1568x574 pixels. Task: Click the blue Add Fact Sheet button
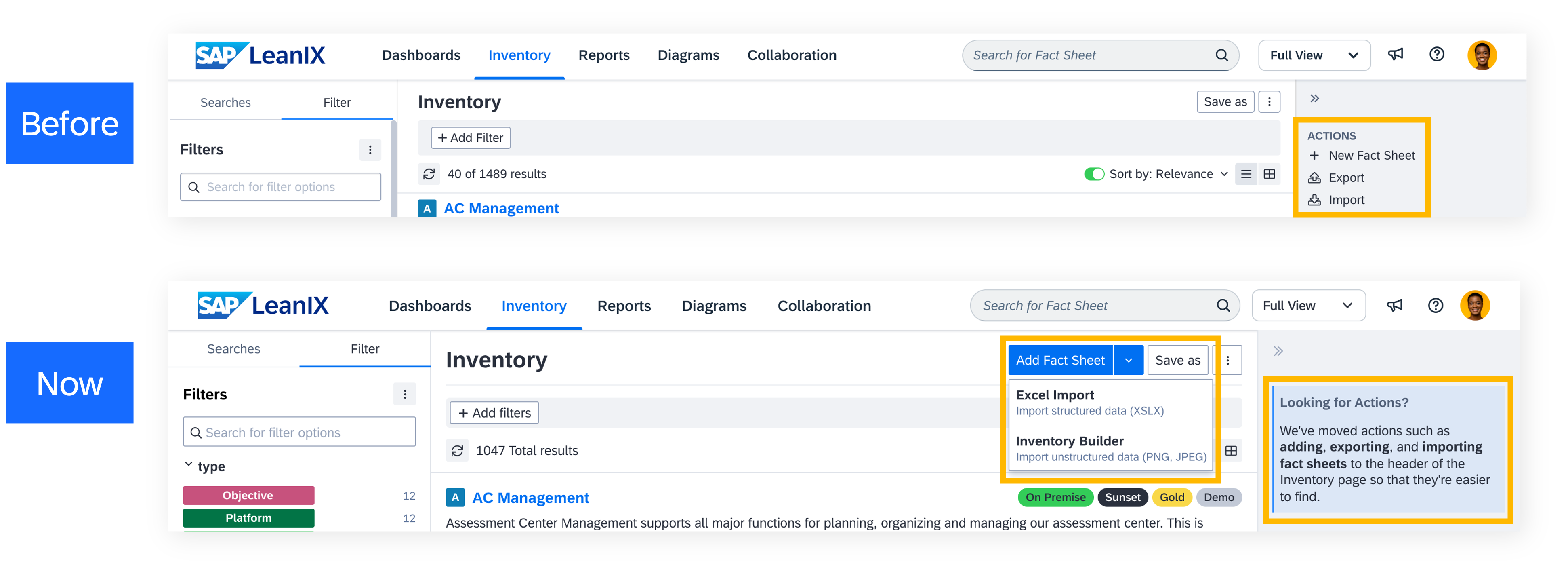(x=1060, y=360)
